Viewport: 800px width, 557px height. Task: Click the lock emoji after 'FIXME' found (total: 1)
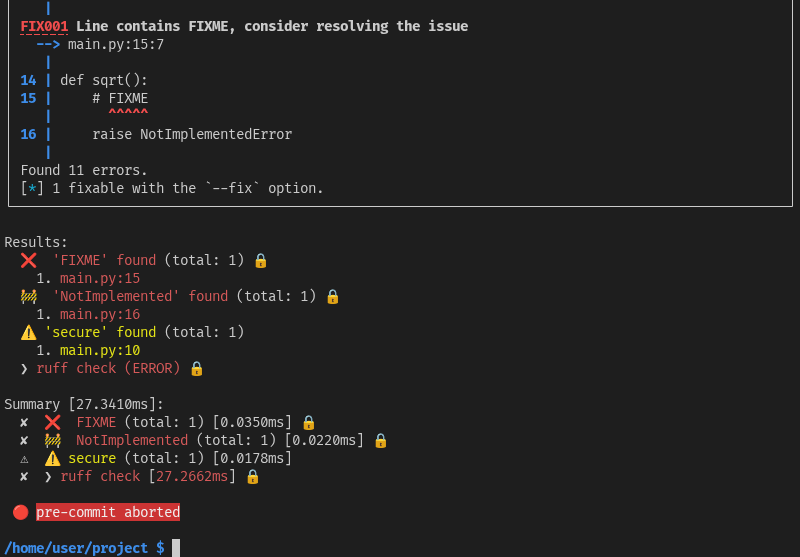pyautogui.click(x=261, y=261)
